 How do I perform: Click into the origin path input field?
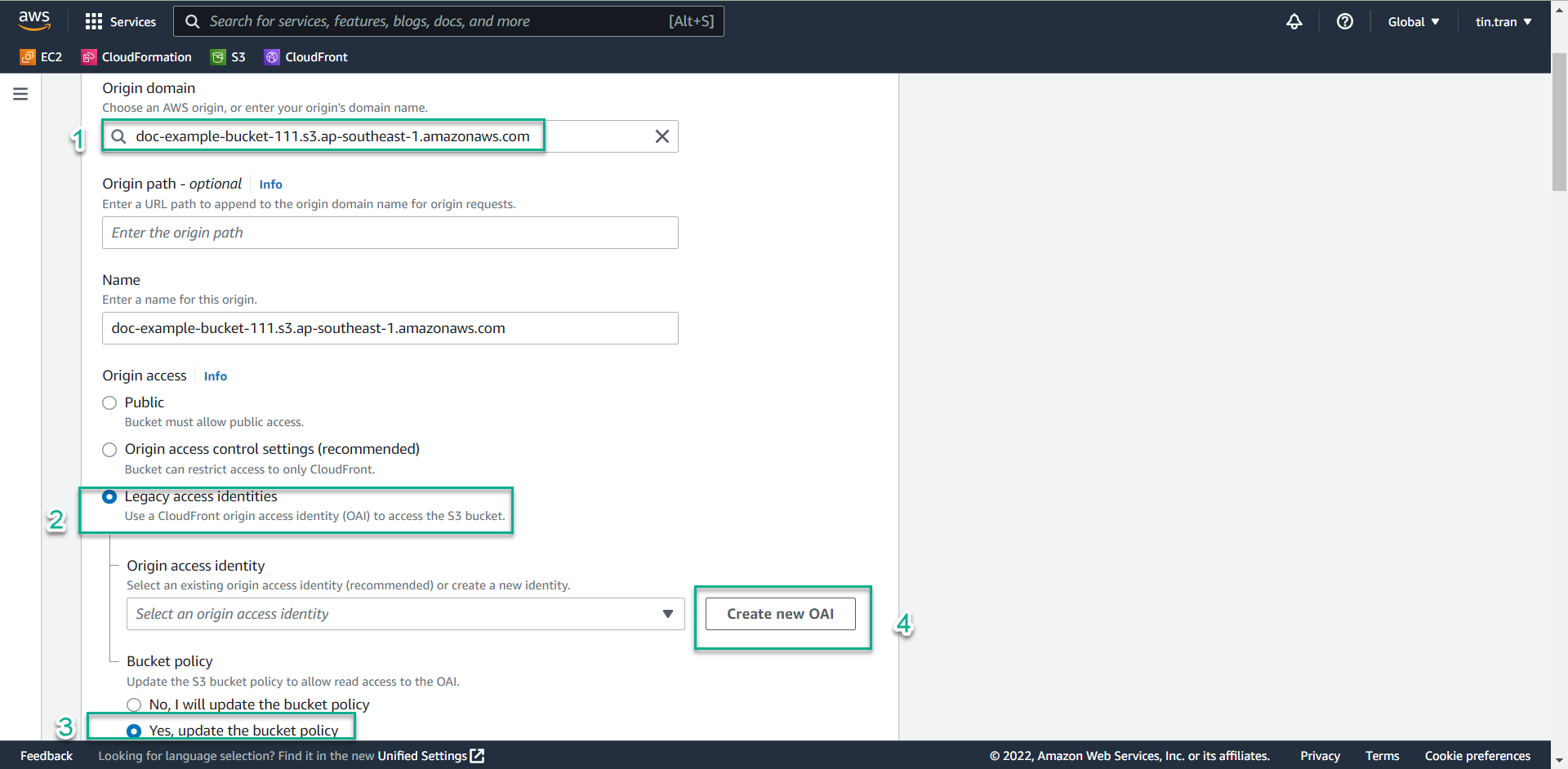pos(390,233)
